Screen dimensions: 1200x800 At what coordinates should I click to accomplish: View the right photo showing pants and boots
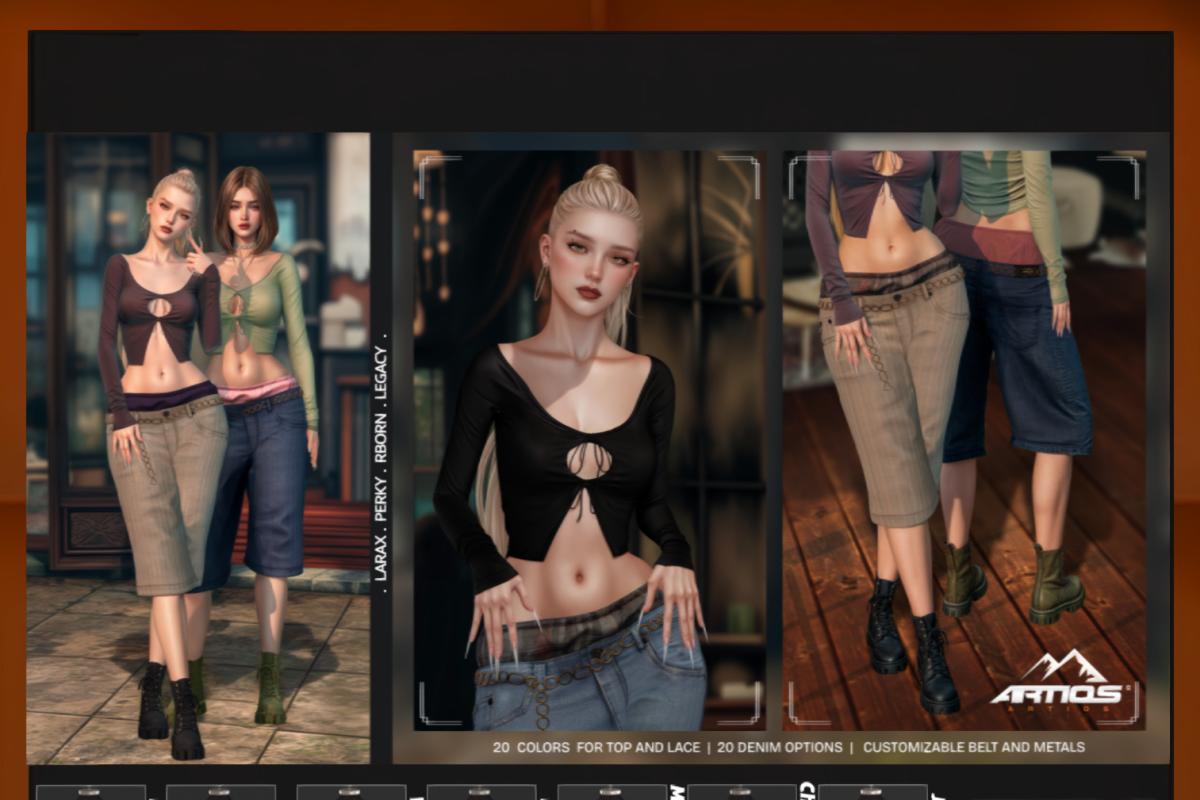pos(964,440)
